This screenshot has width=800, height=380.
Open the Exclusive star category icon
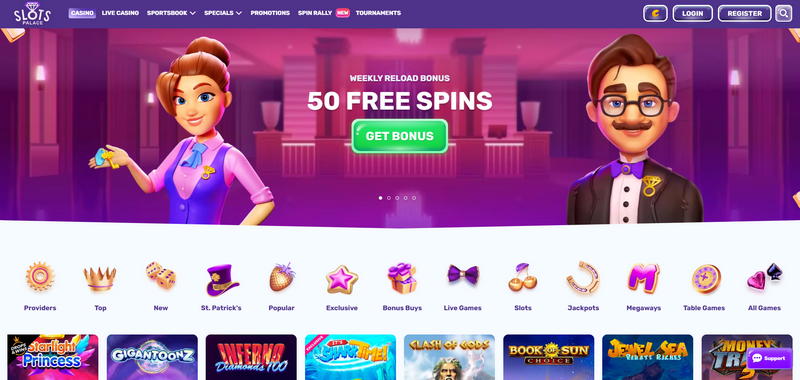coord(342,280)
